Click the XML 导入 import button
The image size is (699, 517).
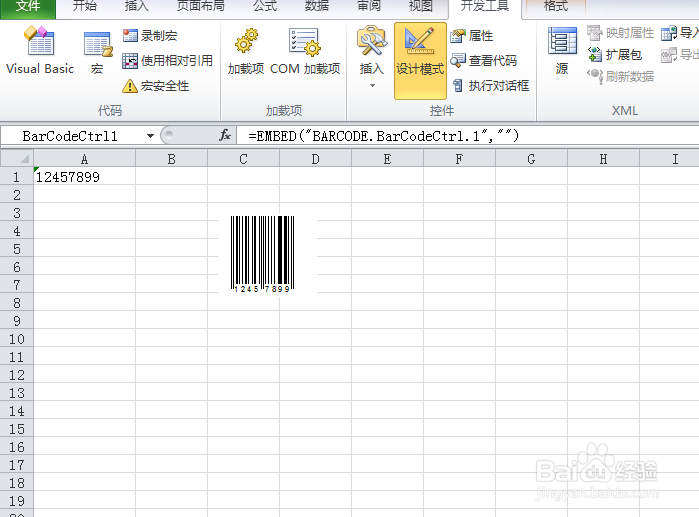pos(679,33)
